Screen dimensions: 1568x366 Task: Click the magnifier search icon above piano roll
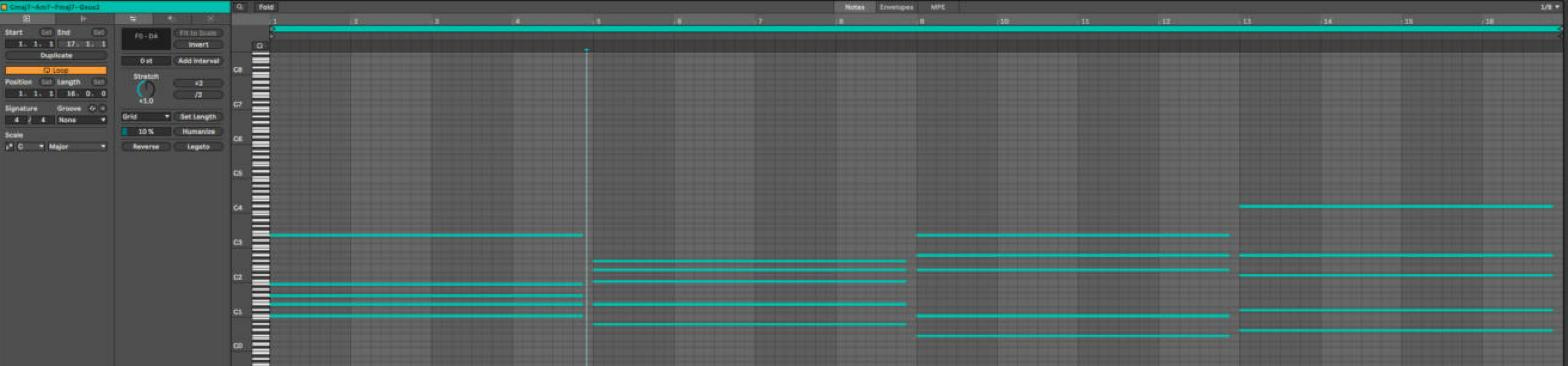click(x=240, y=7)
